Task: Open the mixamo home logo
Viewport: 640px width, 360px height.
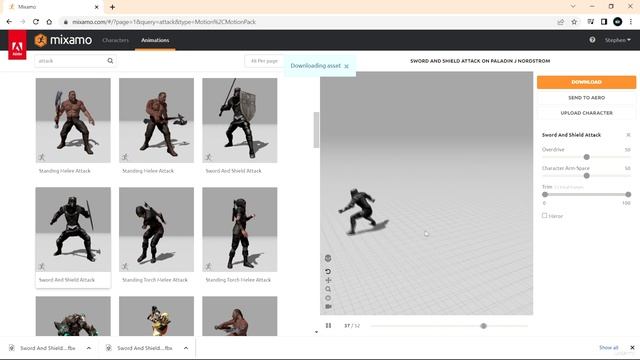Action: (x=63, y=40)
